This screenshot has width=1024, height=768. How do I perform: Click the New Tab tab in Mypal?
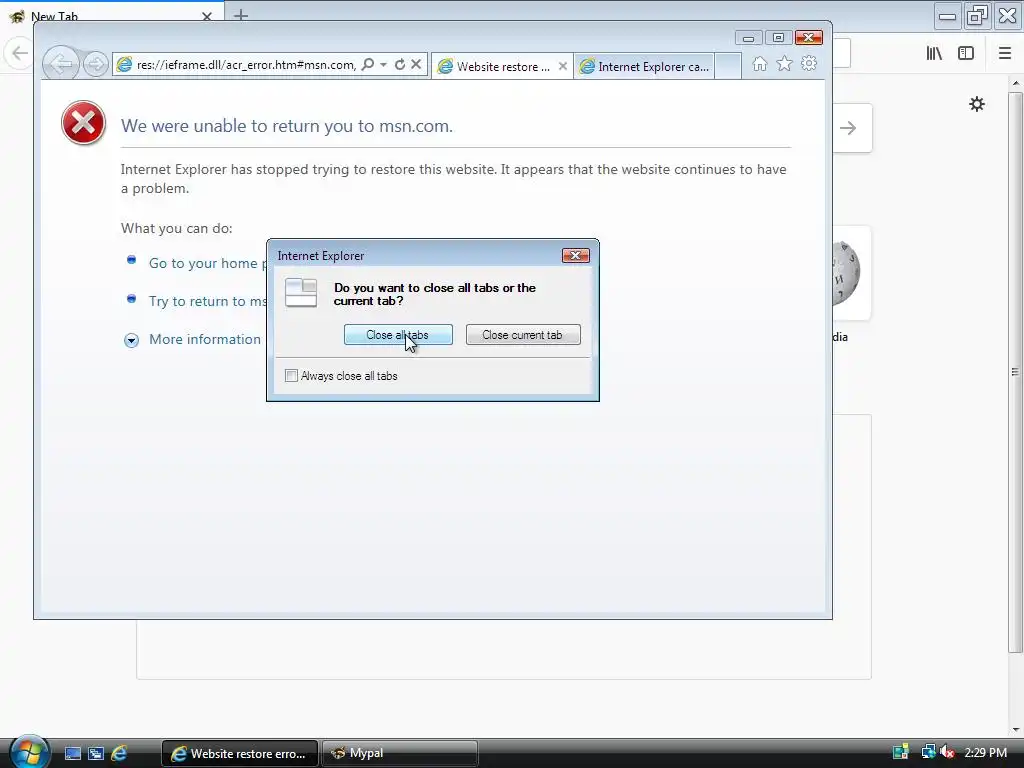click(x=112, y=16)
